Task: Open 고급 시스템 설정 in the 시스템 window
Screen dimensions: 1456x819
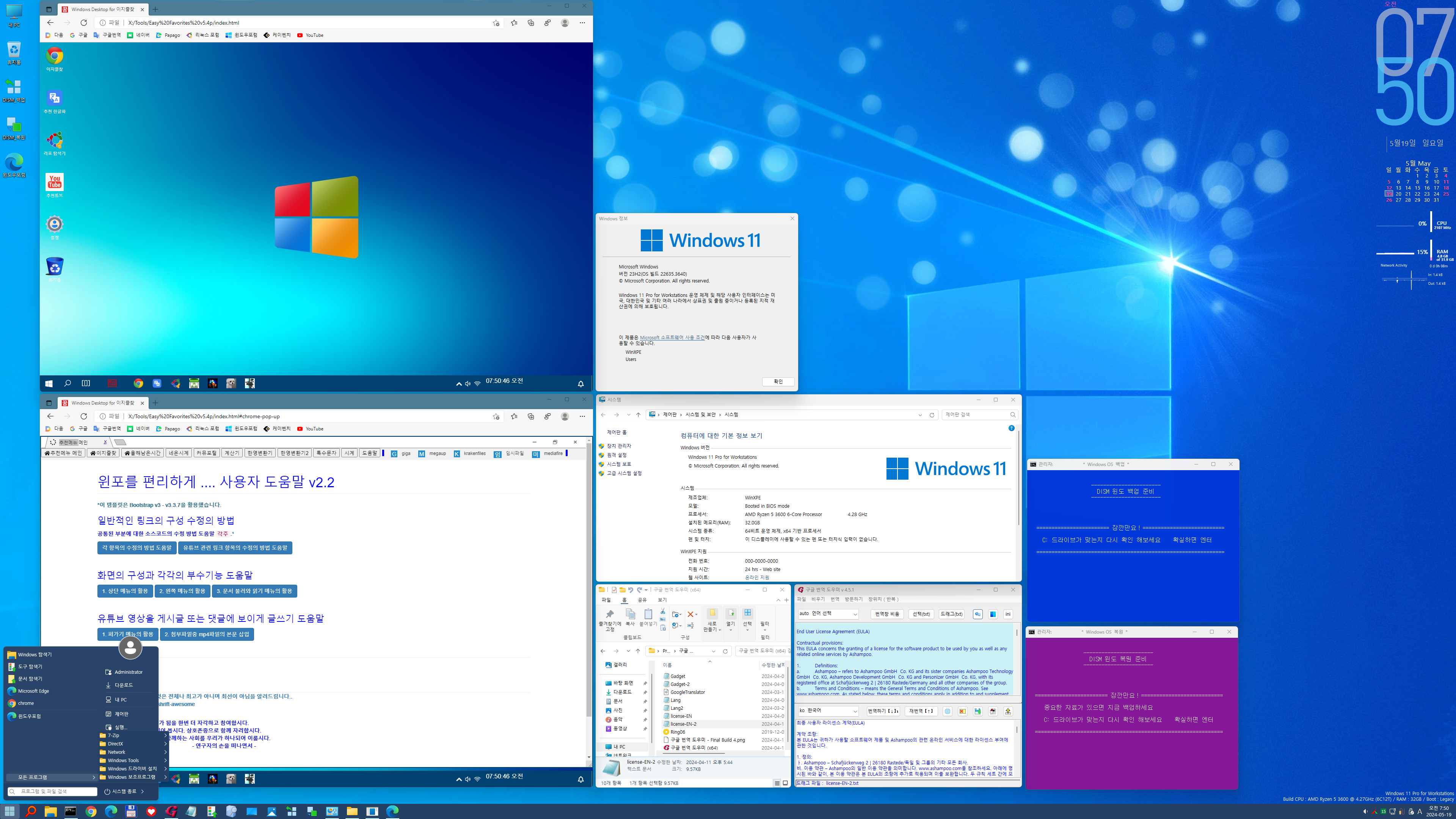Action: click(623, 473)
